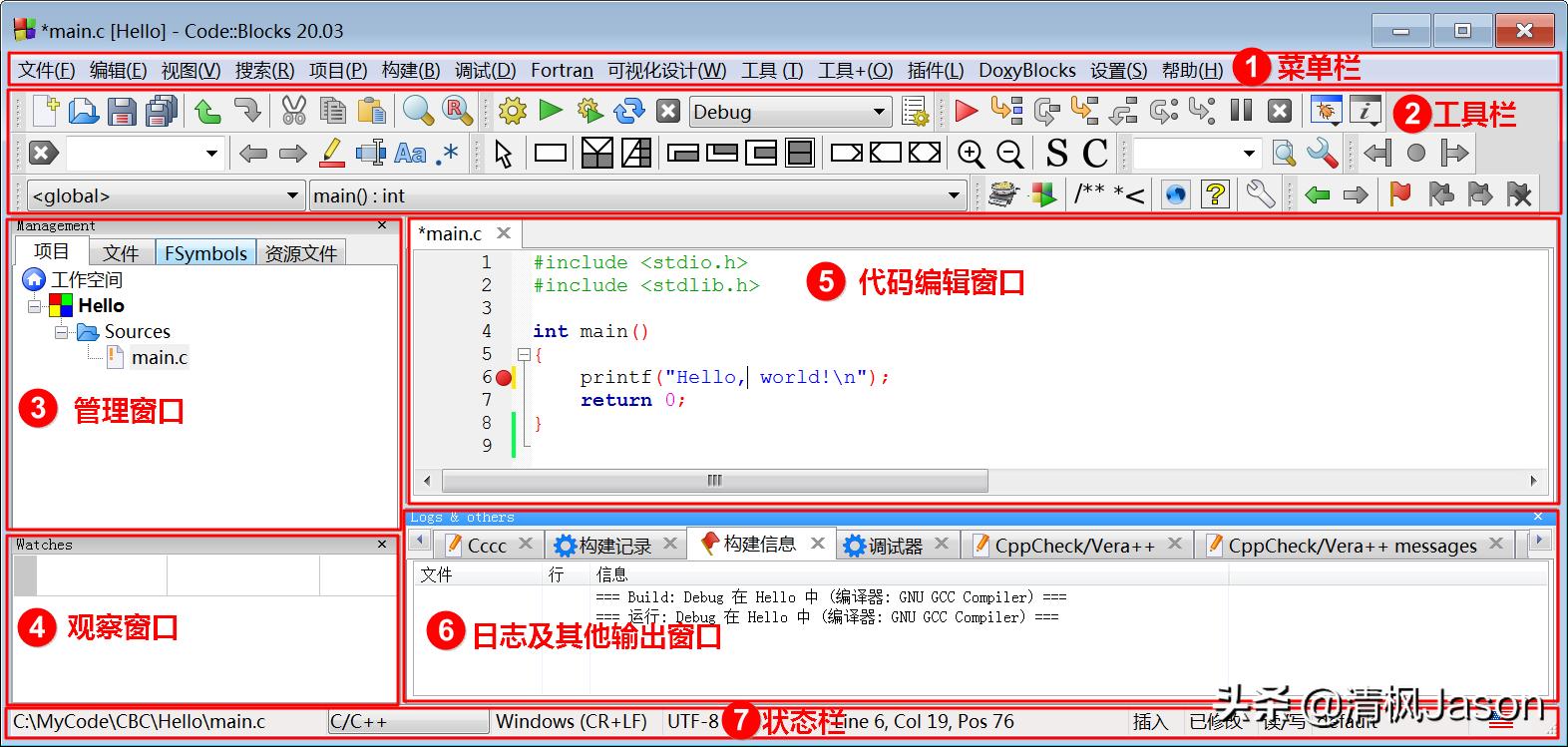
Task: Switch to the FSymbols management tab
Action: (x=205, y=253)
